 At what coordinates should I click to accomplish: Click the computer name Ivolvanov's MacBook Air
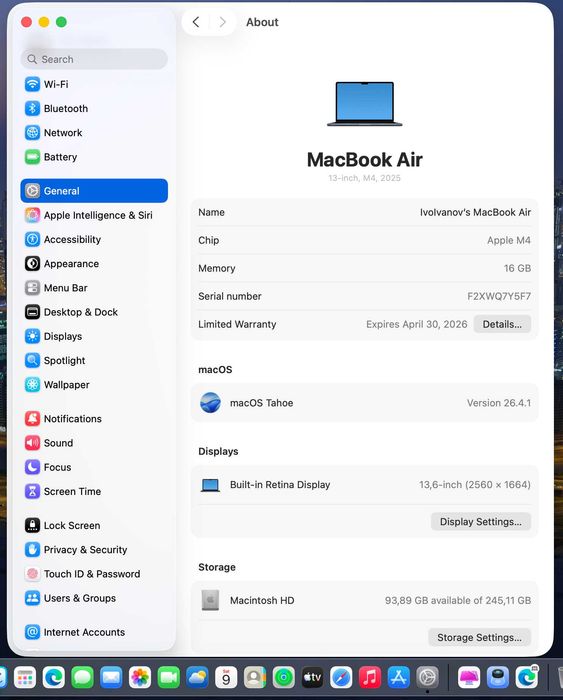pos(475,212)
